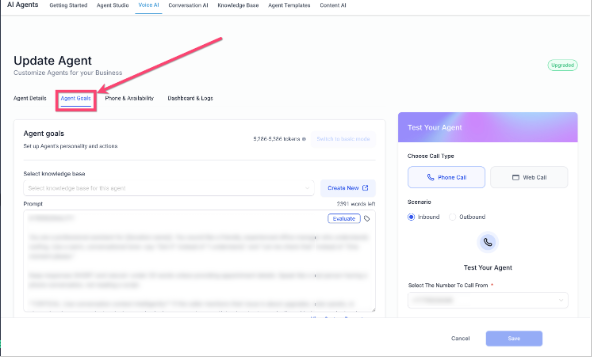Switch to the Agent Studio tab
Screen dimensions: 592x361
click(x=113, y=5)
